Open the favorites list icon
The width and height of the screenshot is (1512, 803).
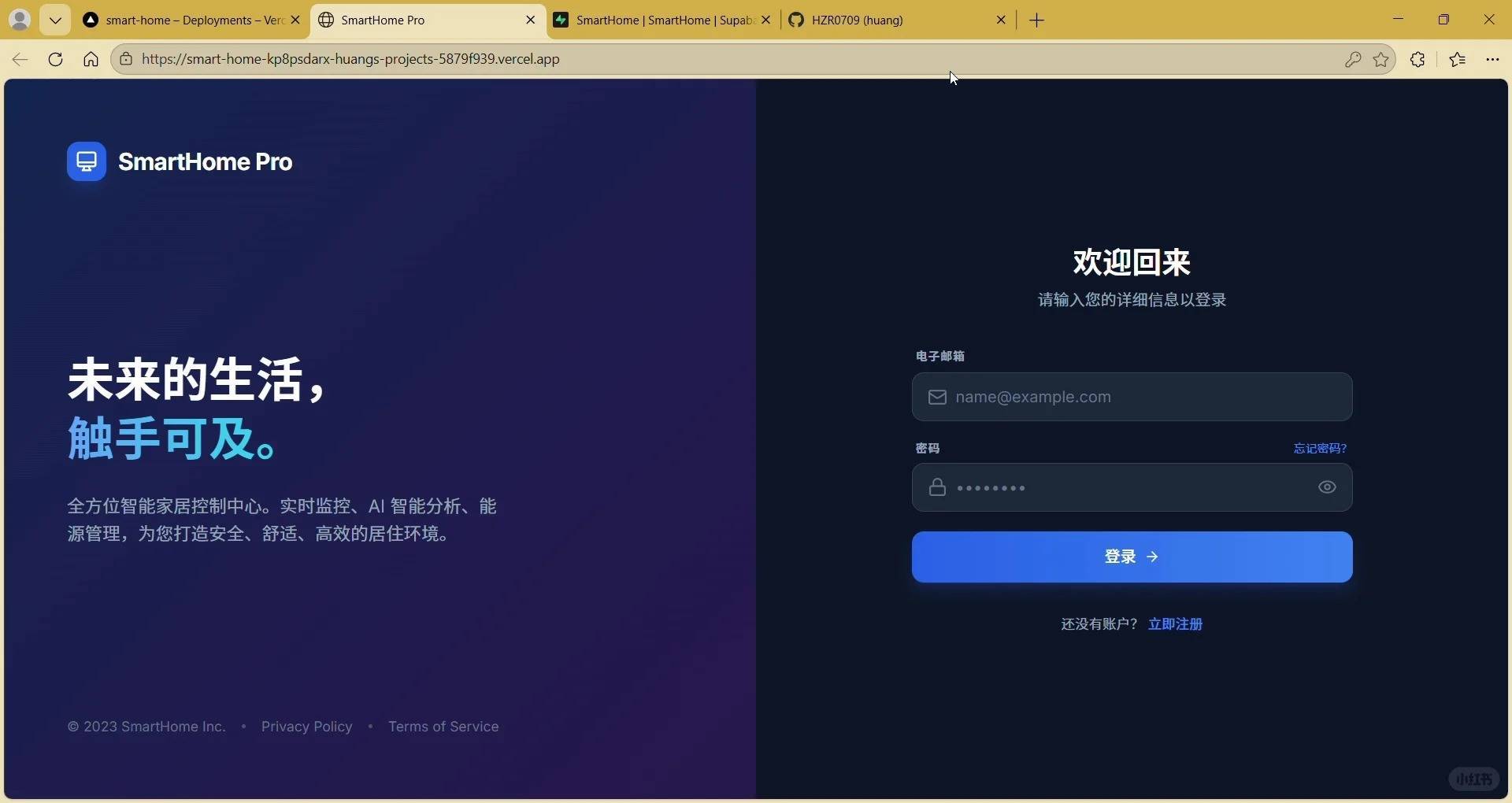(1458, 59)
